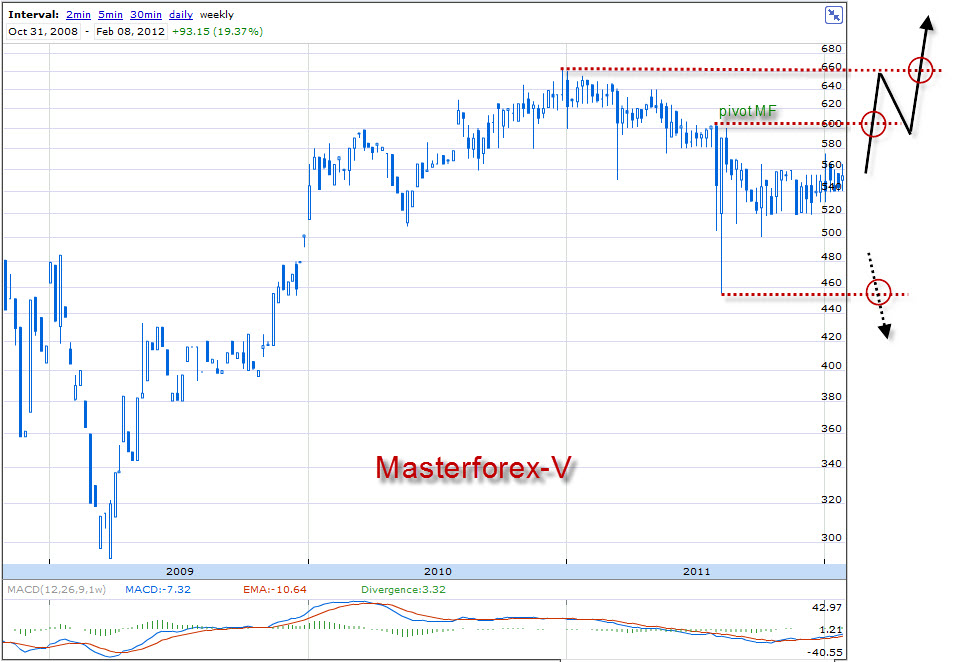Choose the 30min interval
This screenshot has height=662, width=966.
click(146, 14)
